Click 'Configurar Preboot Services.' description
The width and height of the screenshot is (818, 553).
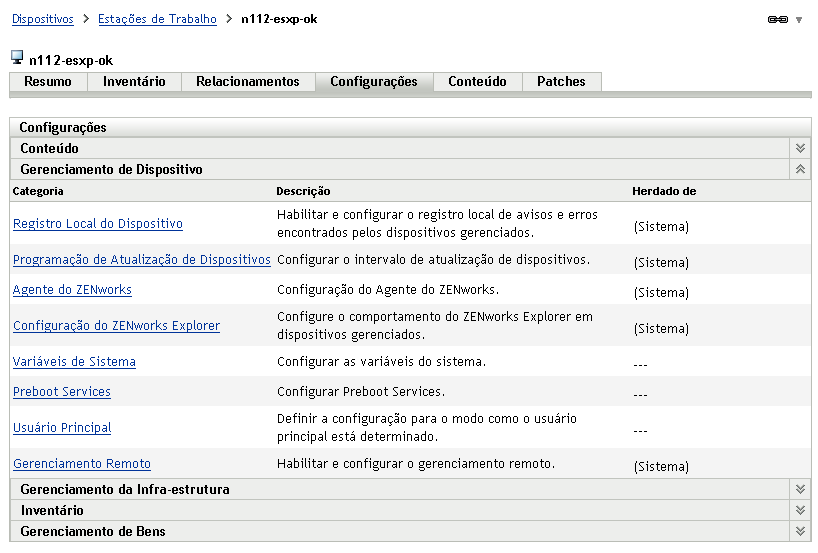361,392
